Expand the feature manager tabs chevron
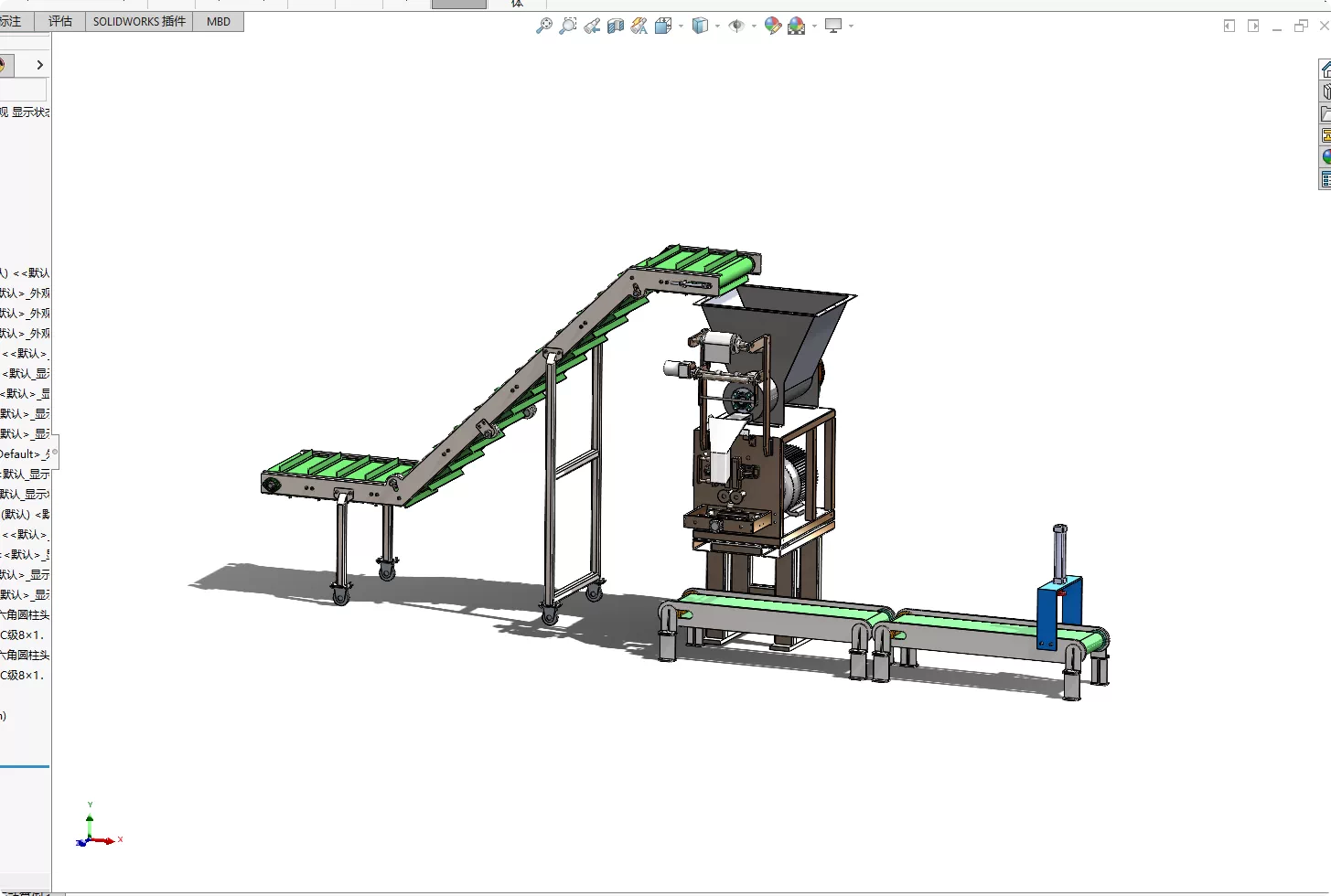The image size is (1331, 896). click(x=39, y=65)
